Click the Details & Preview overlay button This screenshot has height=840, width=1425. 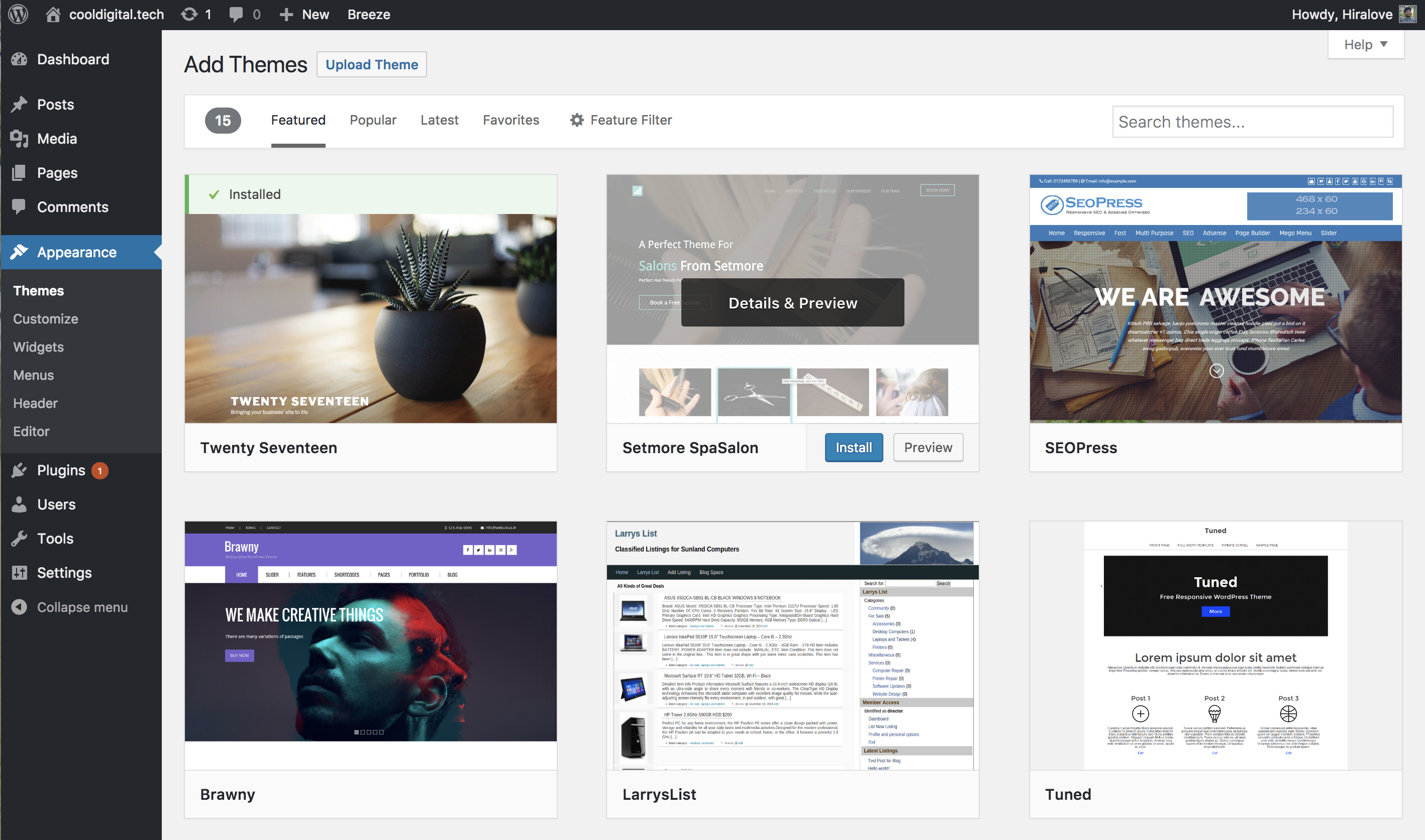(792, 303)
